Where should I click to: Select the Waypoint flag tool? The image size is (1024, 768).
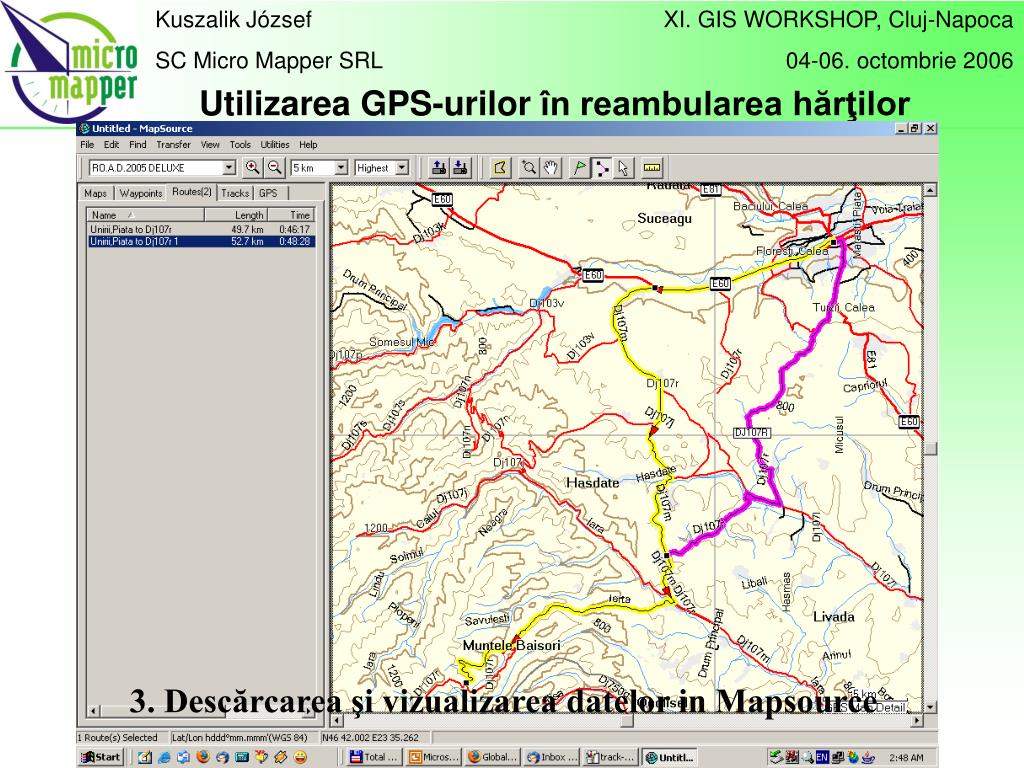click(579, 168)
